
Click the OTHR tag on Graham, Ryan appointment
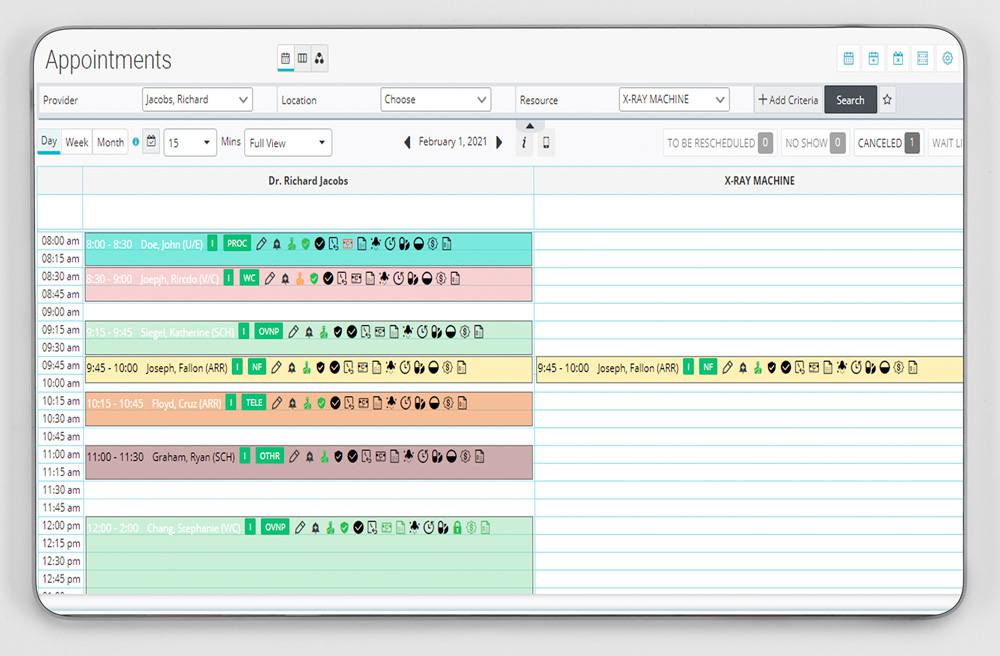click(270, 456)
